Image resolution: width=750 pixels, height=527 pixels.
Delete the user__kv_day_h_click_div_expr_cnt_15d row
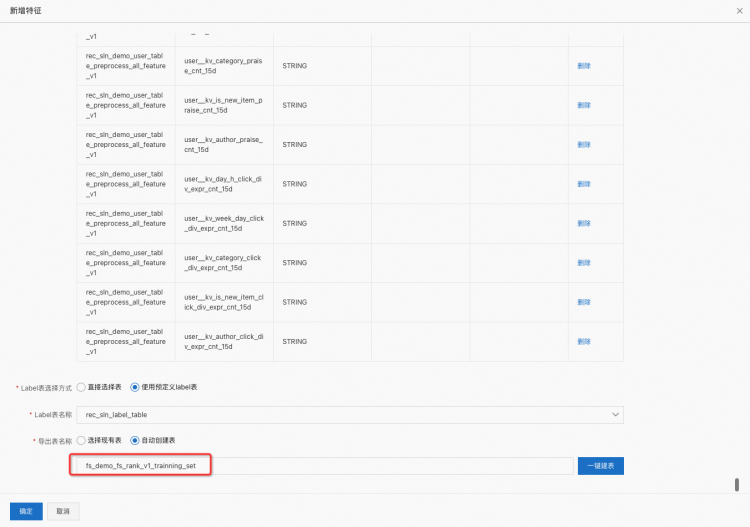tap(584, 184)
